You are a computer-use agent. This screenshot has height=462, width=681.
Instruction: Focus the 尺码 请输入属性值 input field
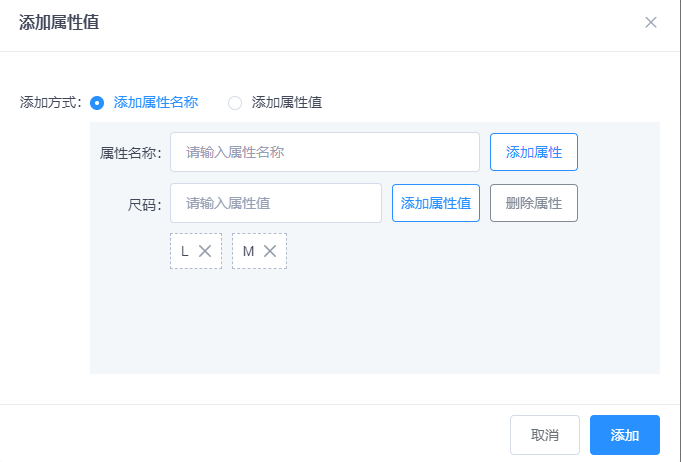coord(275,203)
